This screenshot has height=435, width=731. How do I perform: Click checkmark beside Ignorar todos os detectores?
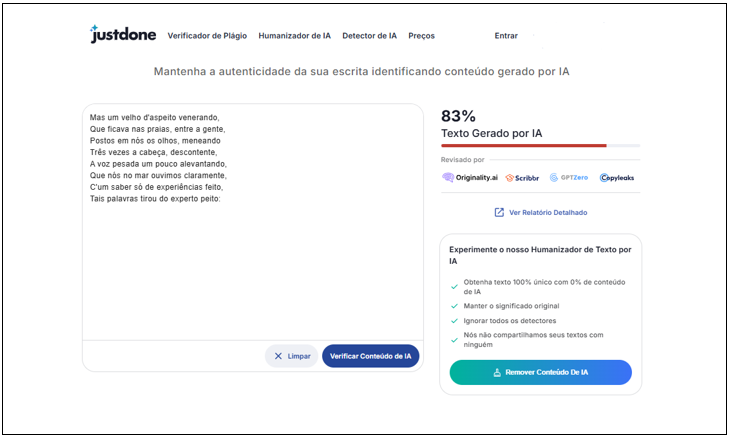click(454, 321)
